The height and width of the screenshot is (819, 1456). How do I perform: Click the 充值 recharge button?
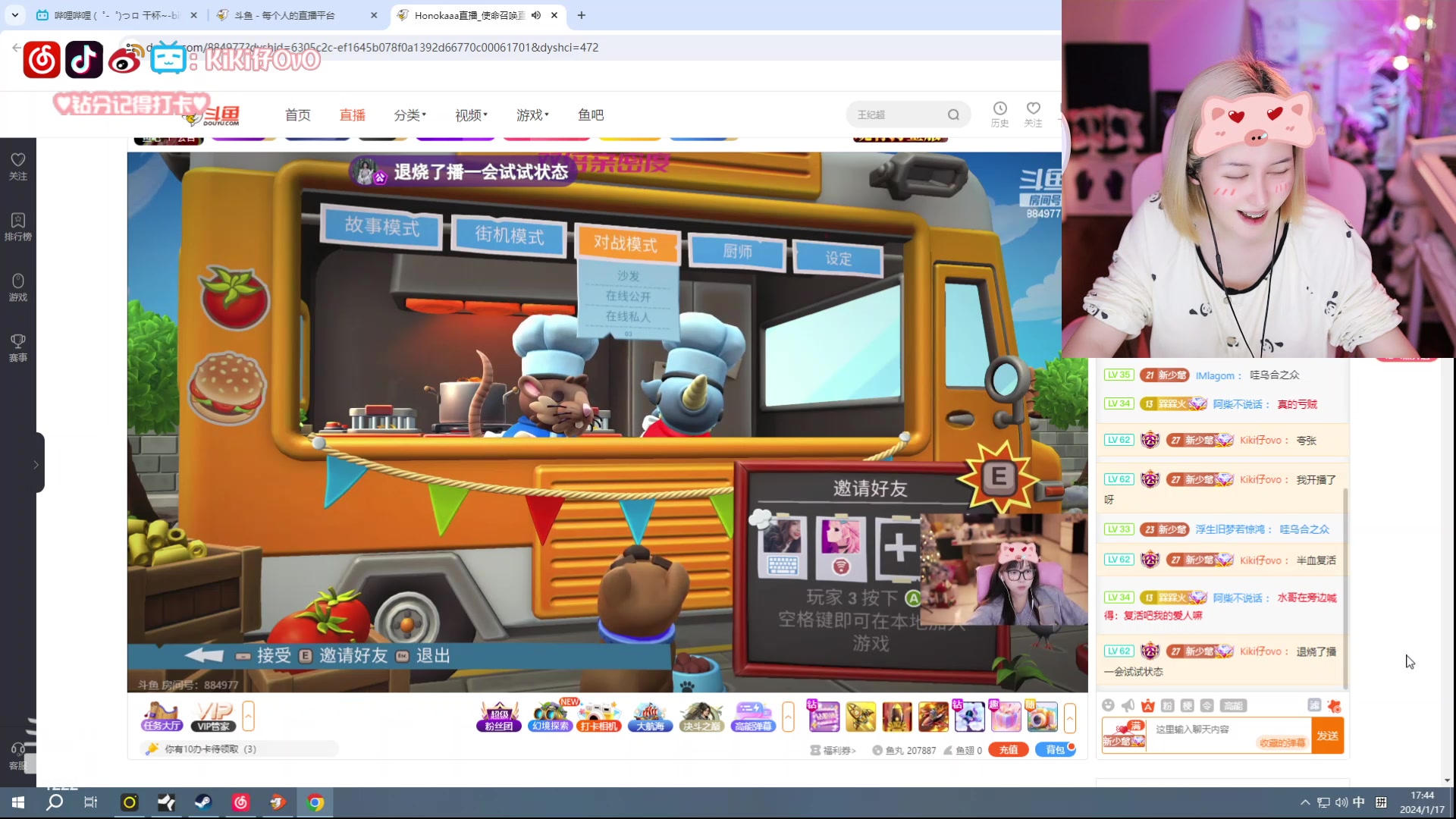click(x=1008, y=749)
